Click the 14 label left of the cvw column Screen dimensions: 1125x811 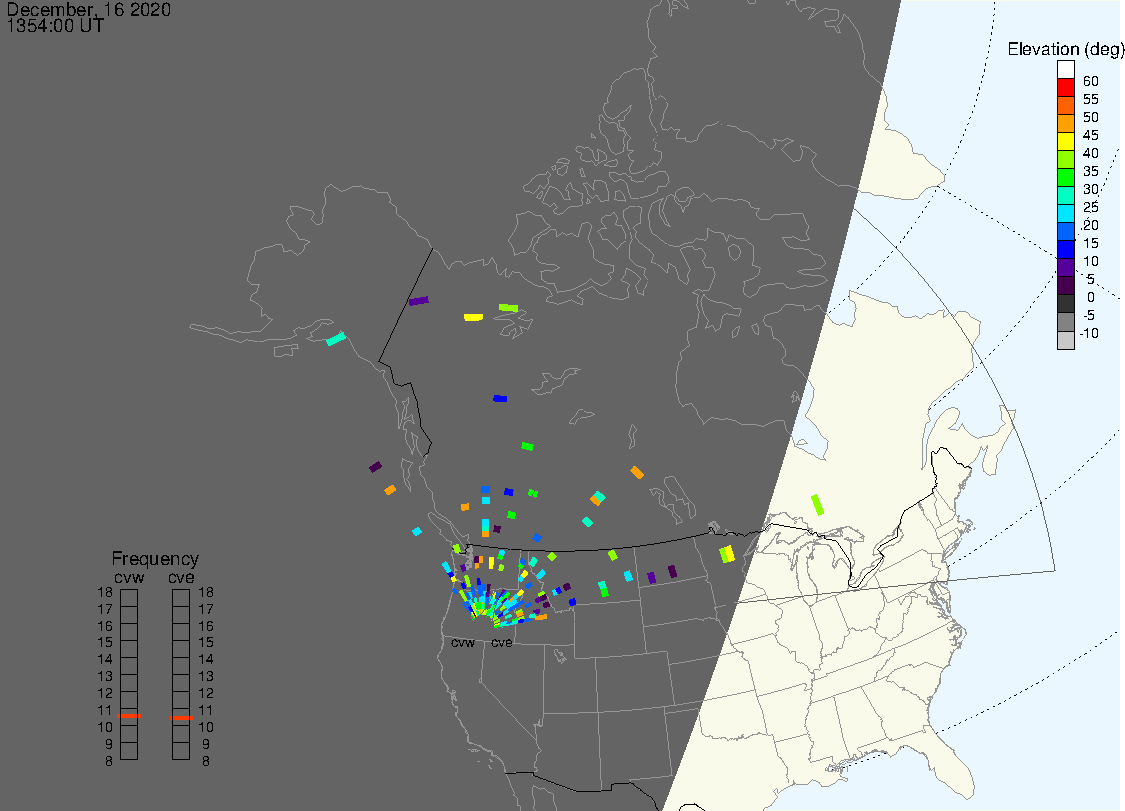[105, 659]
